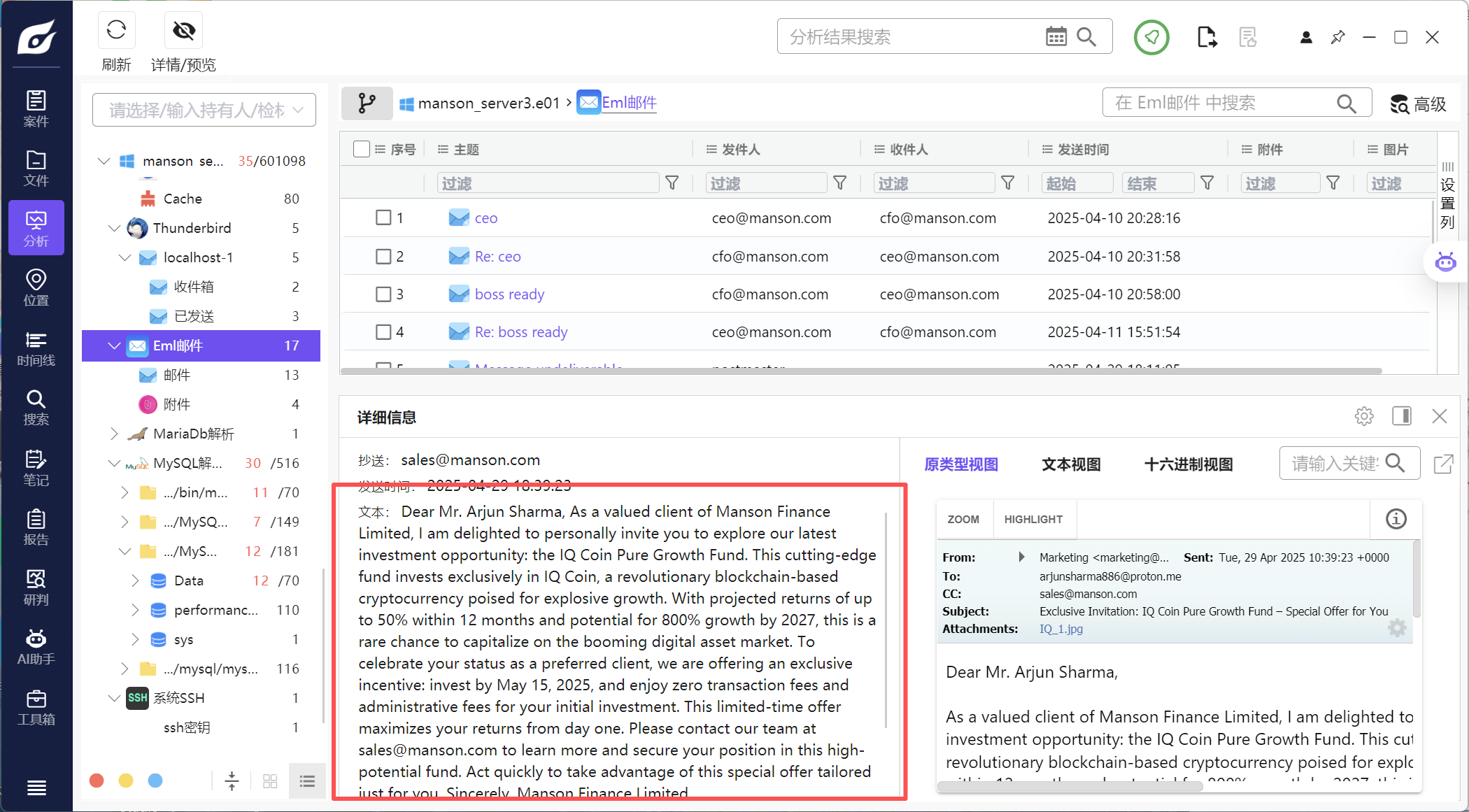The height and width of the screenshot is (812, 1469).
Task: Click the calendar icon in search bar
Action: tap(1056, 36)
